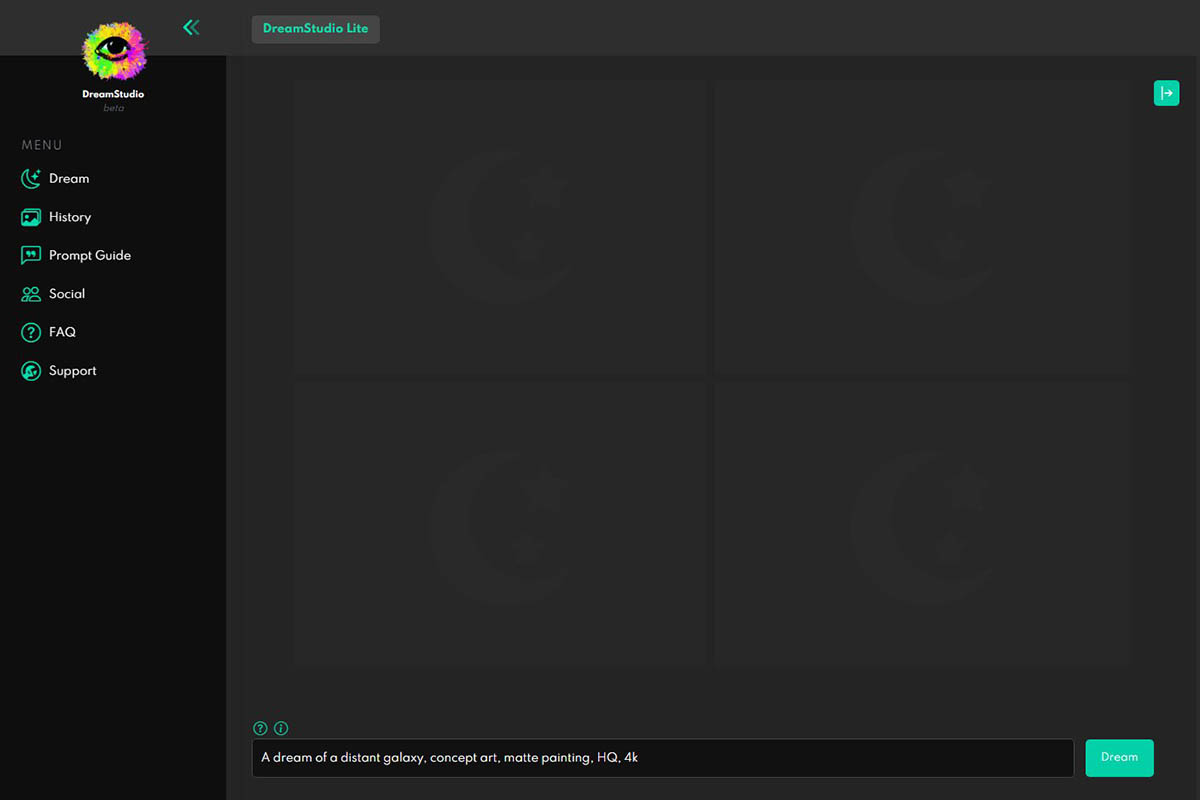The width and height of the screenshot is (1200, 800).
Task: Expand the right settings panel arrow
Action: 1166,93
